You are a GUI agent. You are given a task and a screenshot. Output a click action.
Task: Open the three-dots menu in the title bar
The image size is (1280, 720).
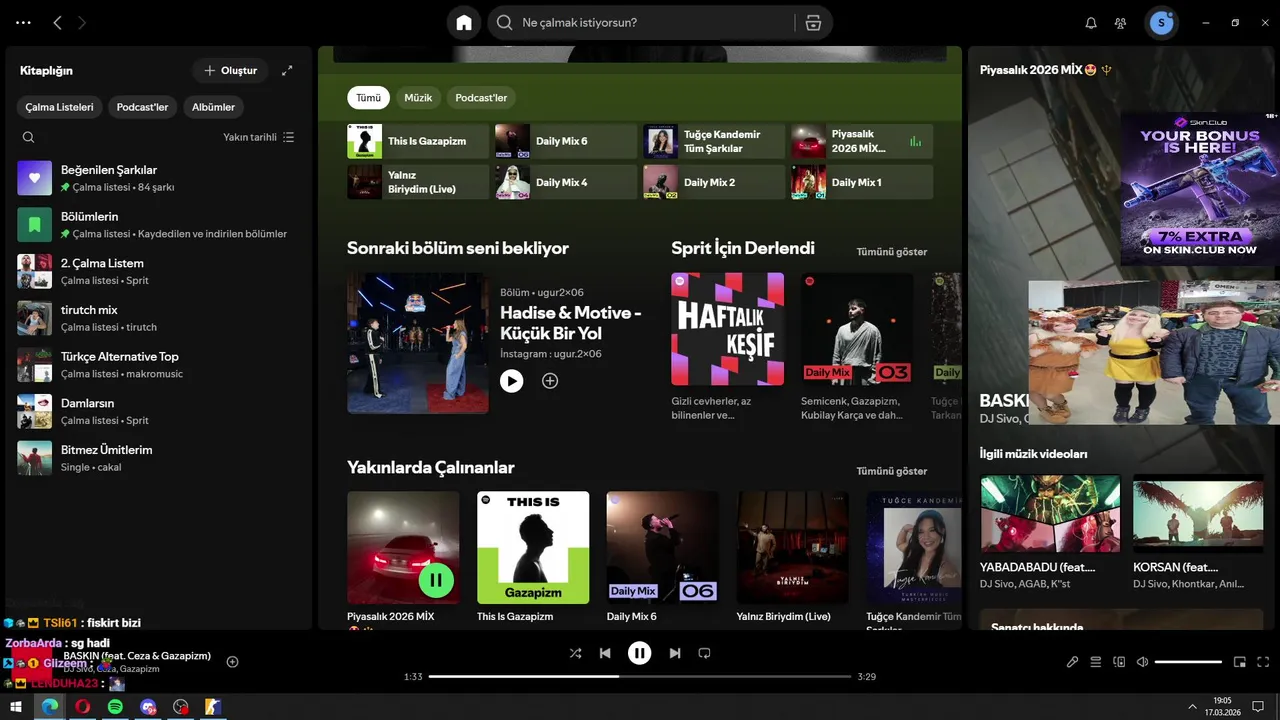[x=23, y=22]
